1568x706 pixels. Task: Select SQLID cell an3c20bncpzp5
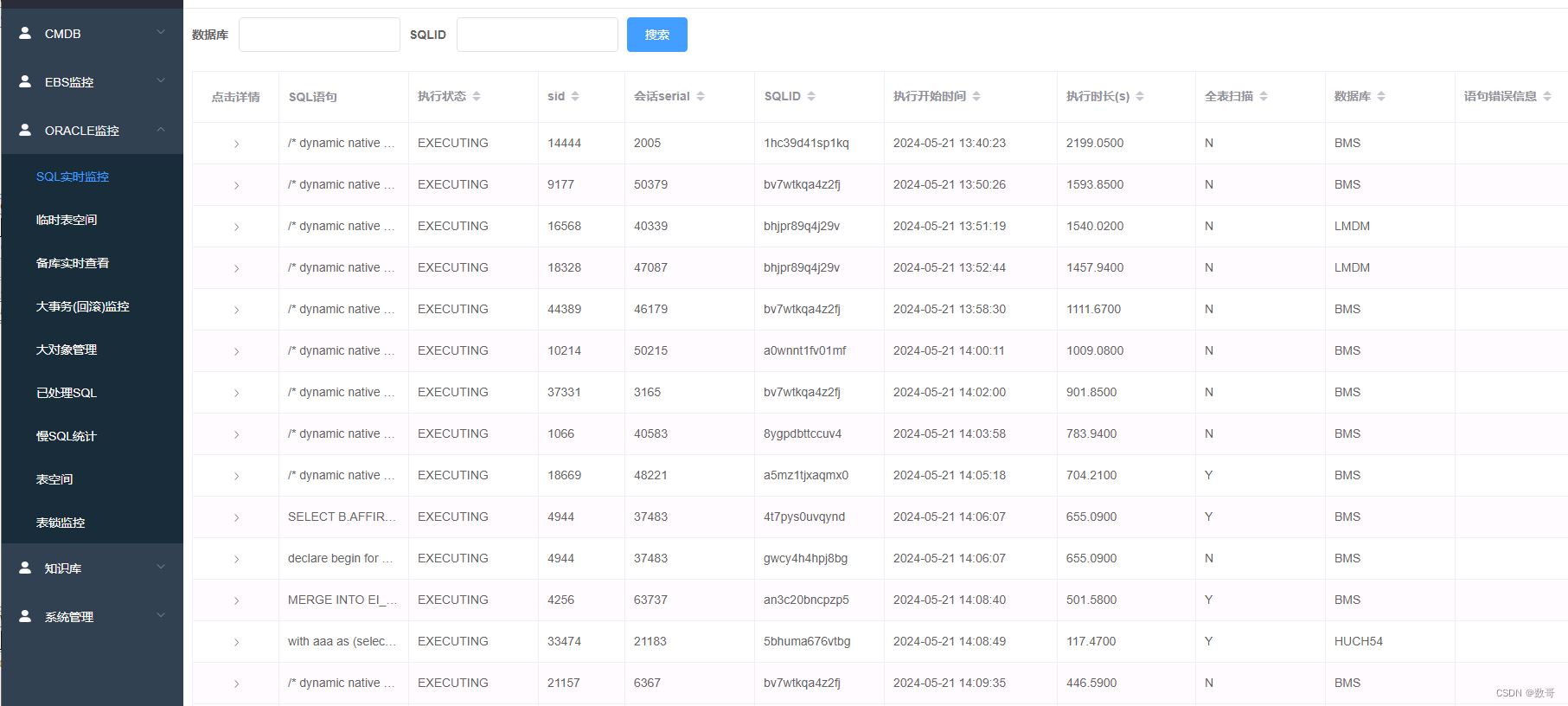[806, 600]
